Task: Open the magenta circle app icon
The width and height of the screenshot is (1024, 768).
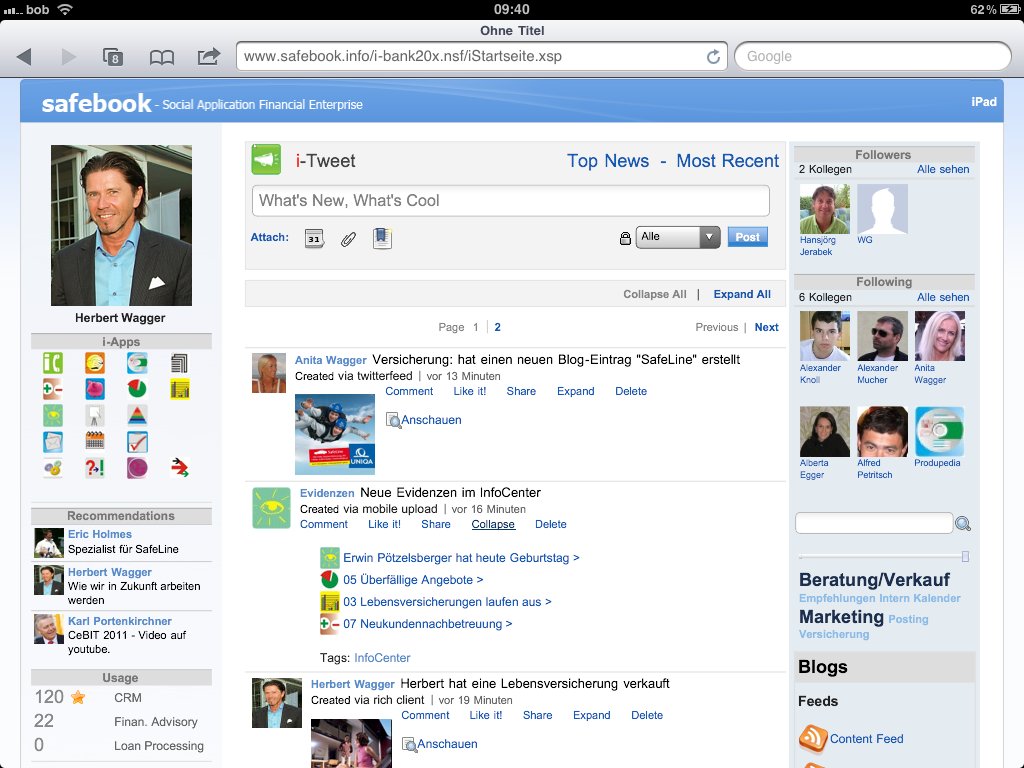Action: point(136,468)
